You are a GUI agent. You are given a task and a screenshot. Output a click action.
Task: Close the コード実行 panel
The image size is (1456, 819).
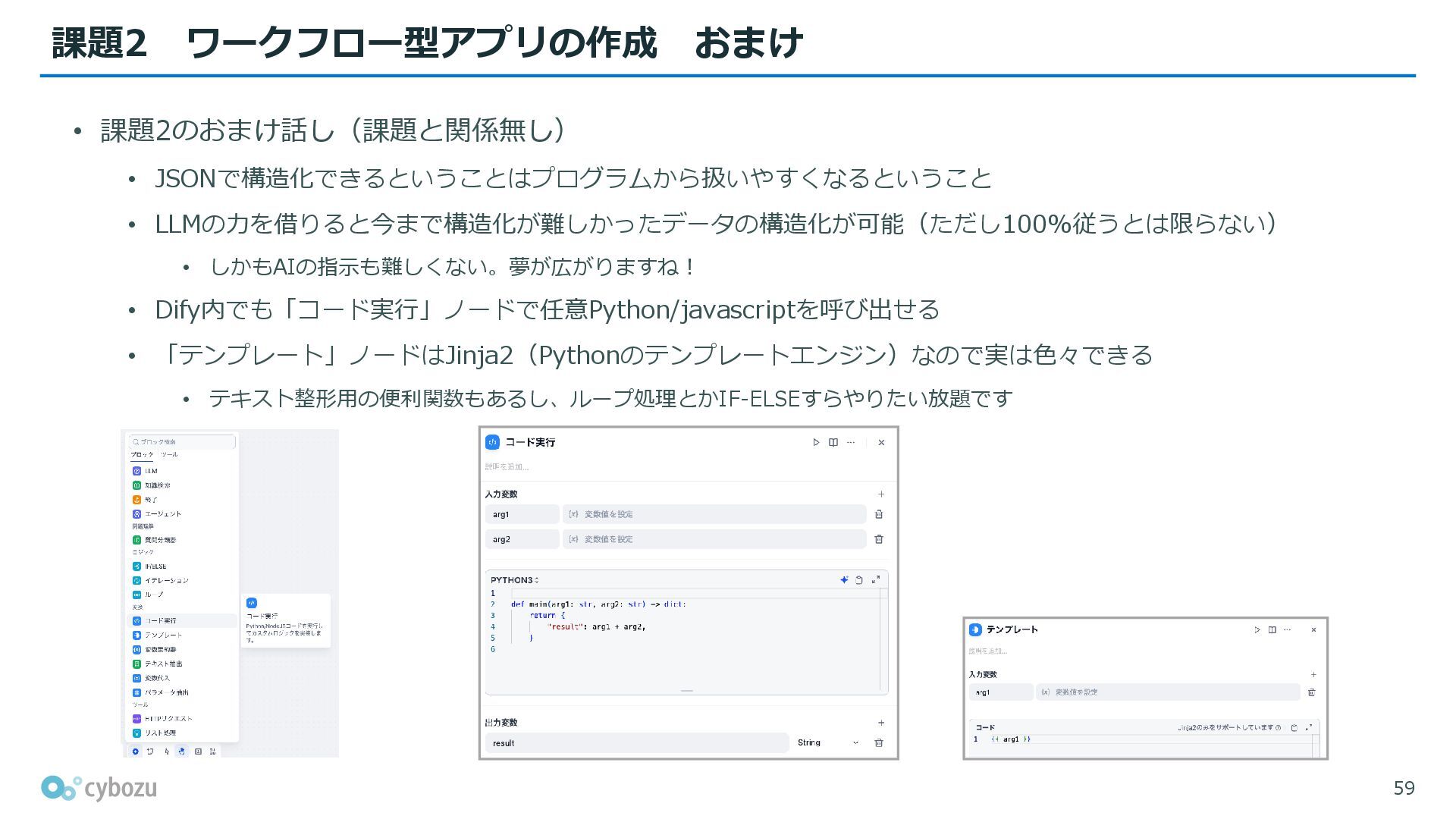click(x=881, y=442)
